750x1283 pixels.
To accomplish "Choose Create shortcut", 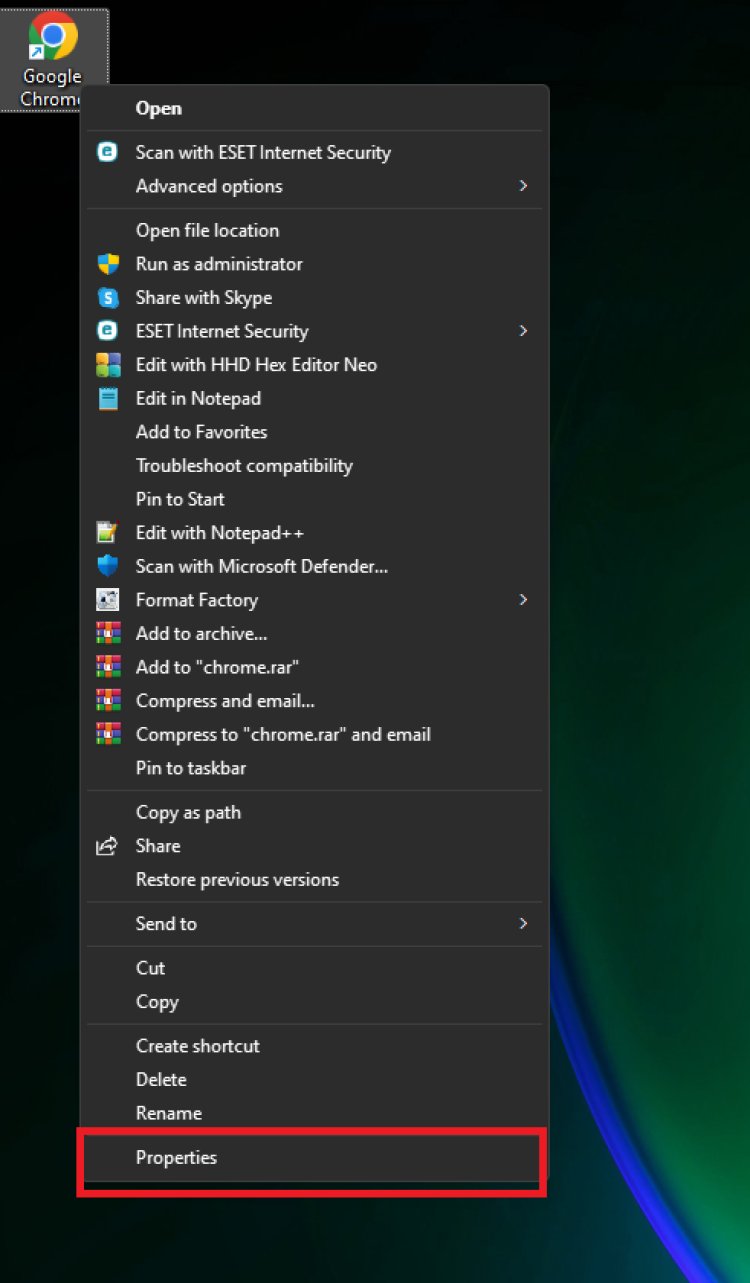I will [198, 1046].
